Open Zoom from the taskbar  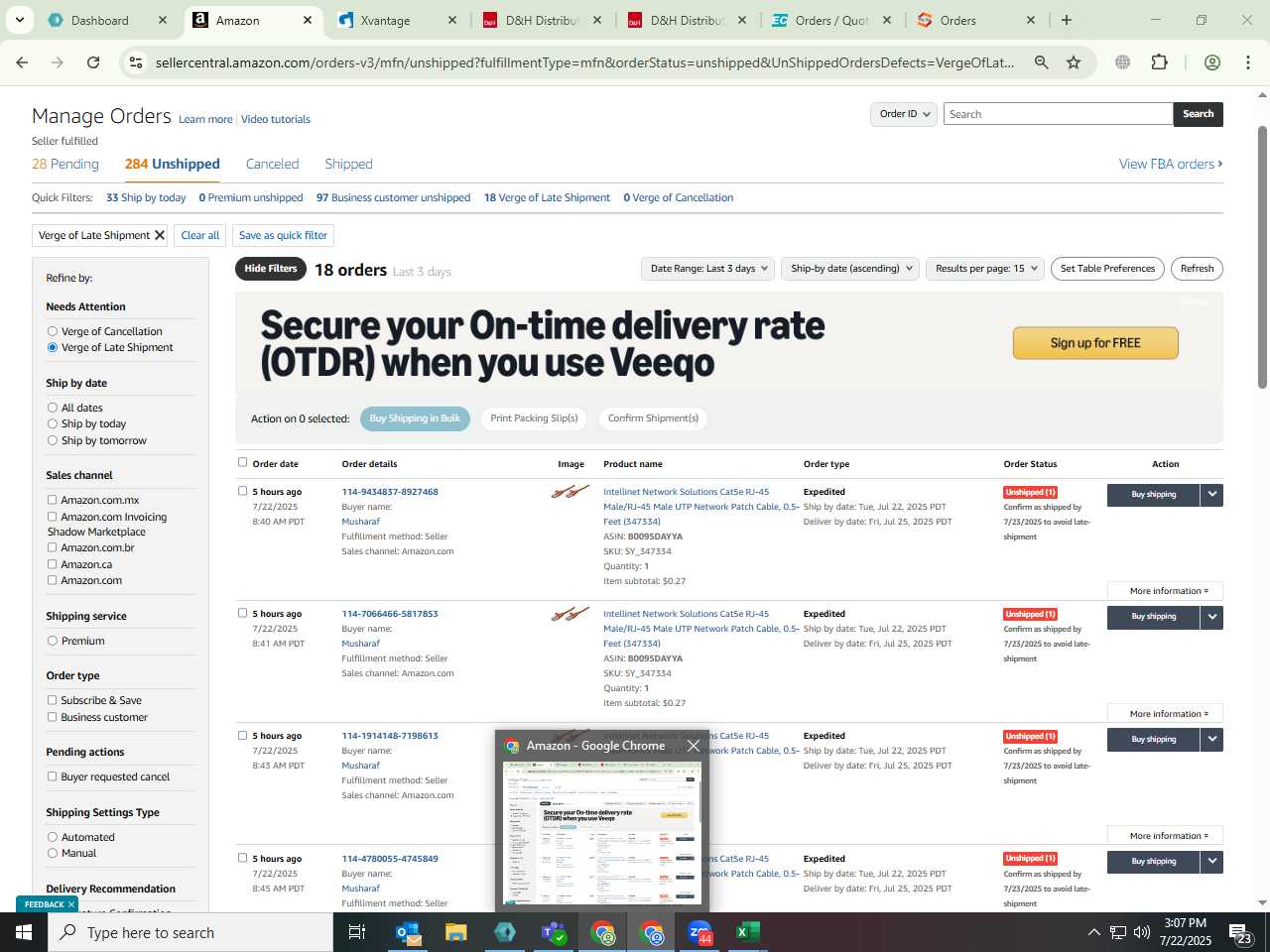(699, 932)
